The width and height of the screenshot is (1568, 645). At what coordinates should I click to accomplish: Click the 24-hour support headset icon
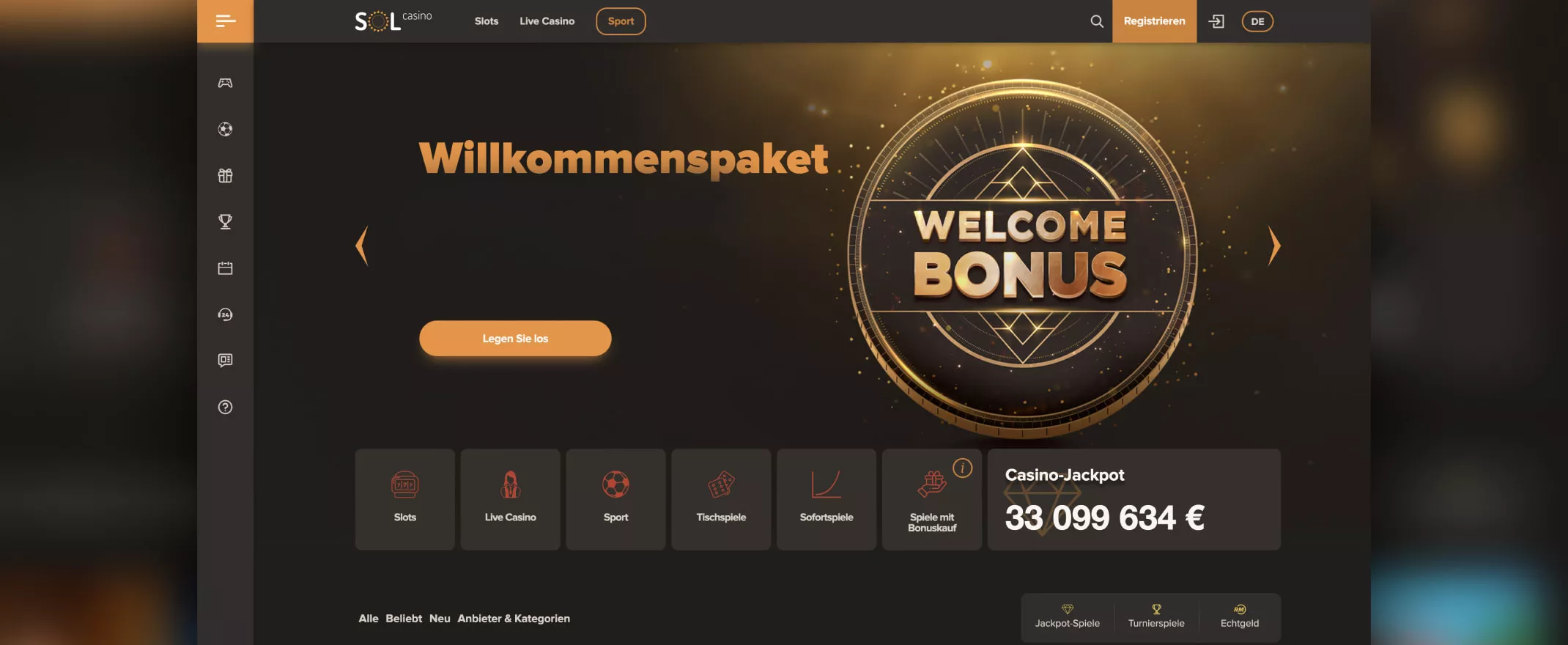[x=225, y=314]
